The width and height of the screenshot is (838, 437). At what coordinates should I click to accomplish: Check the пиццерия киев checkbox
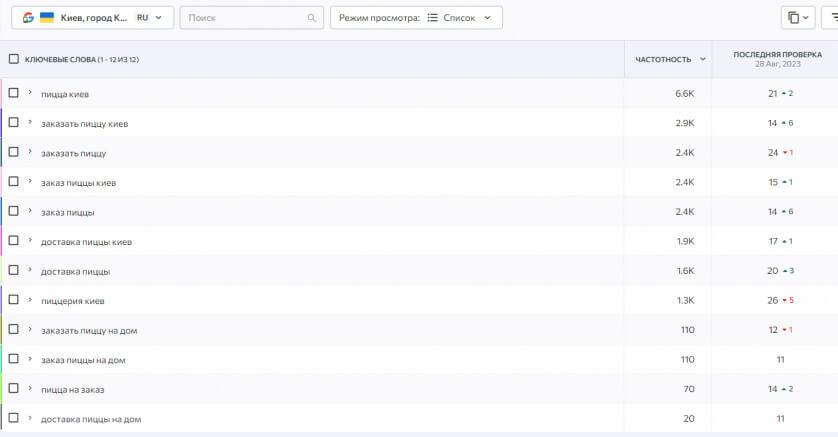pyautogui.click(x=14, y=300)
